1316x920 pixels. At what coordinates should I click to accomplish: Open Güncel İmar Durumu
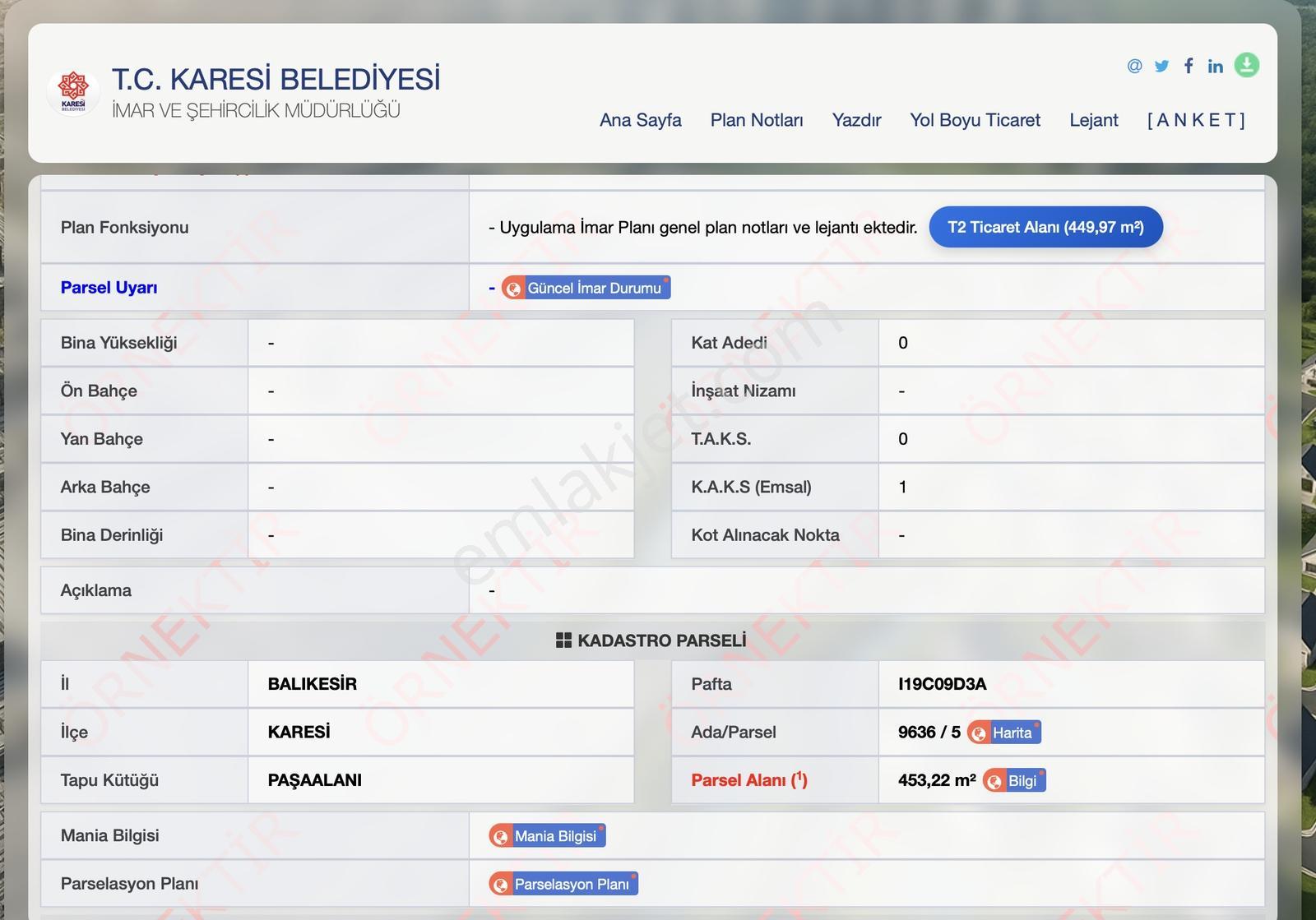click(x=586, y=288)
